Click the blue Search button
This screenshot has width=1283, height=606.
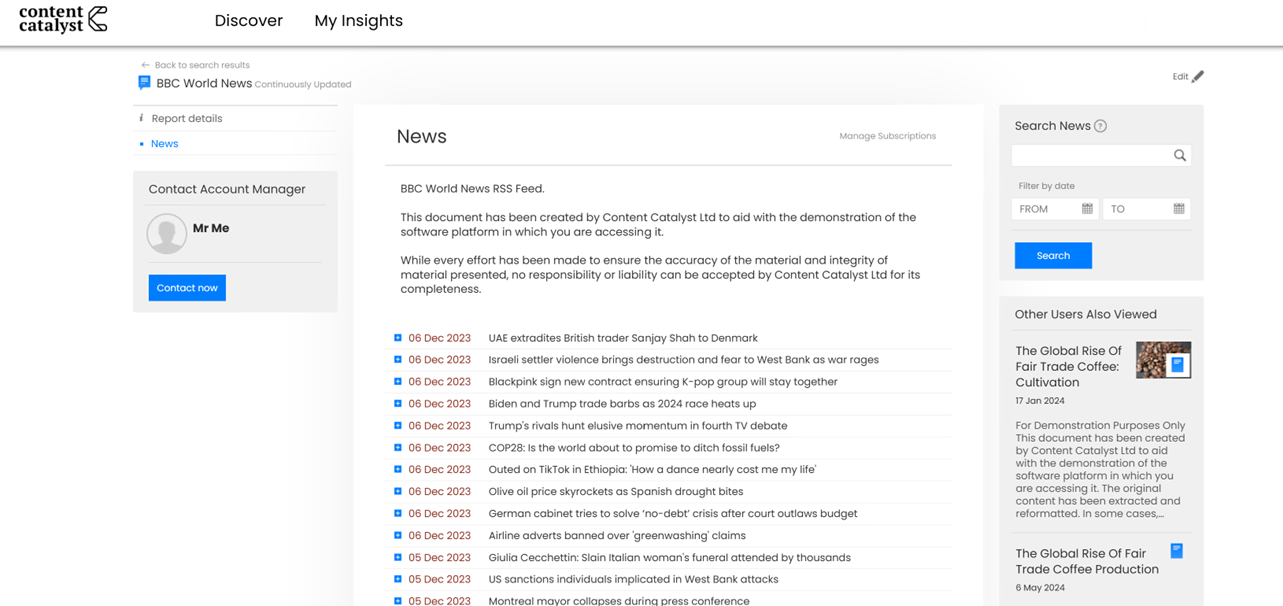(x=1053, y=256)
